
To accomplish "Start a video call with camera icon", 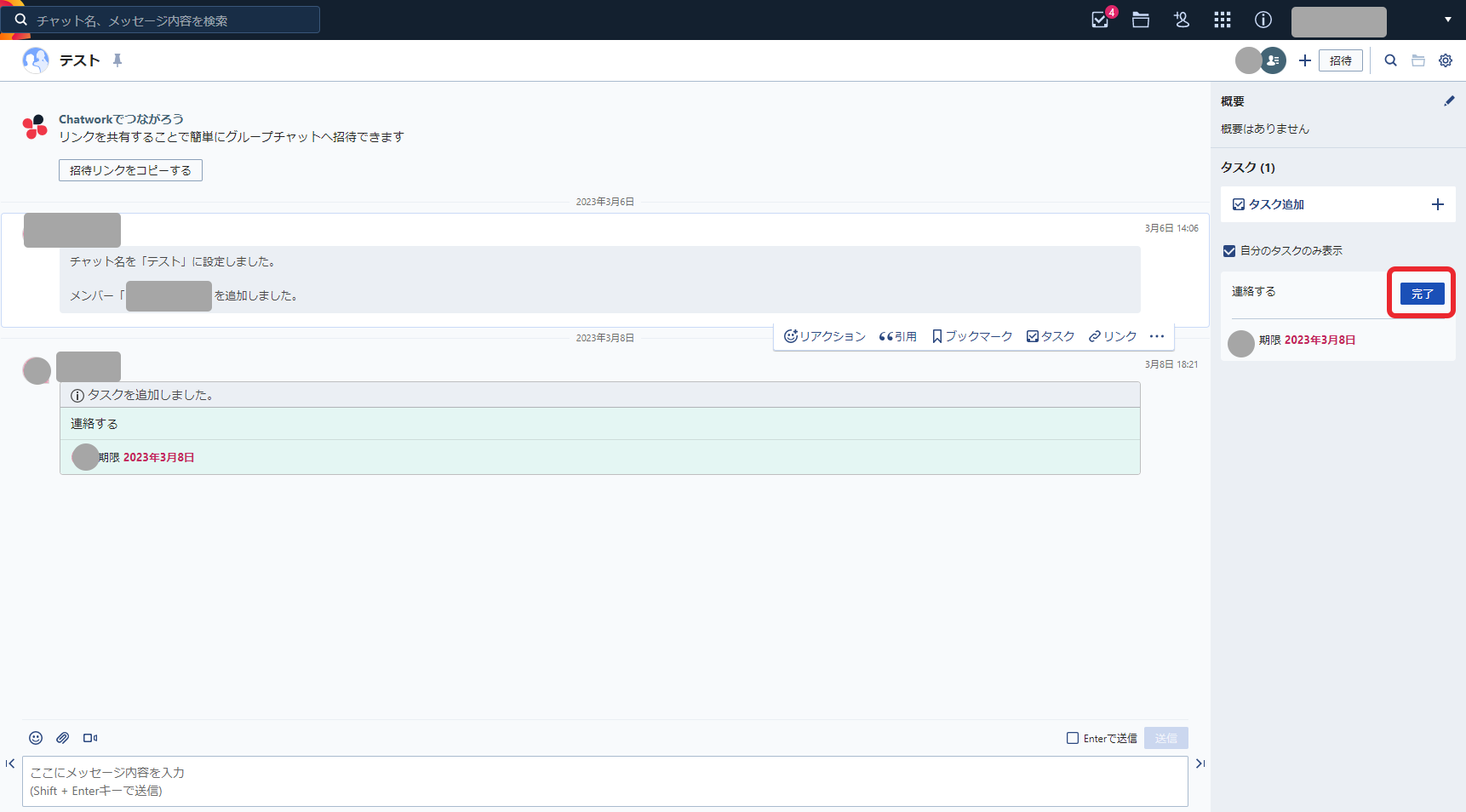I will coord(90,738).
